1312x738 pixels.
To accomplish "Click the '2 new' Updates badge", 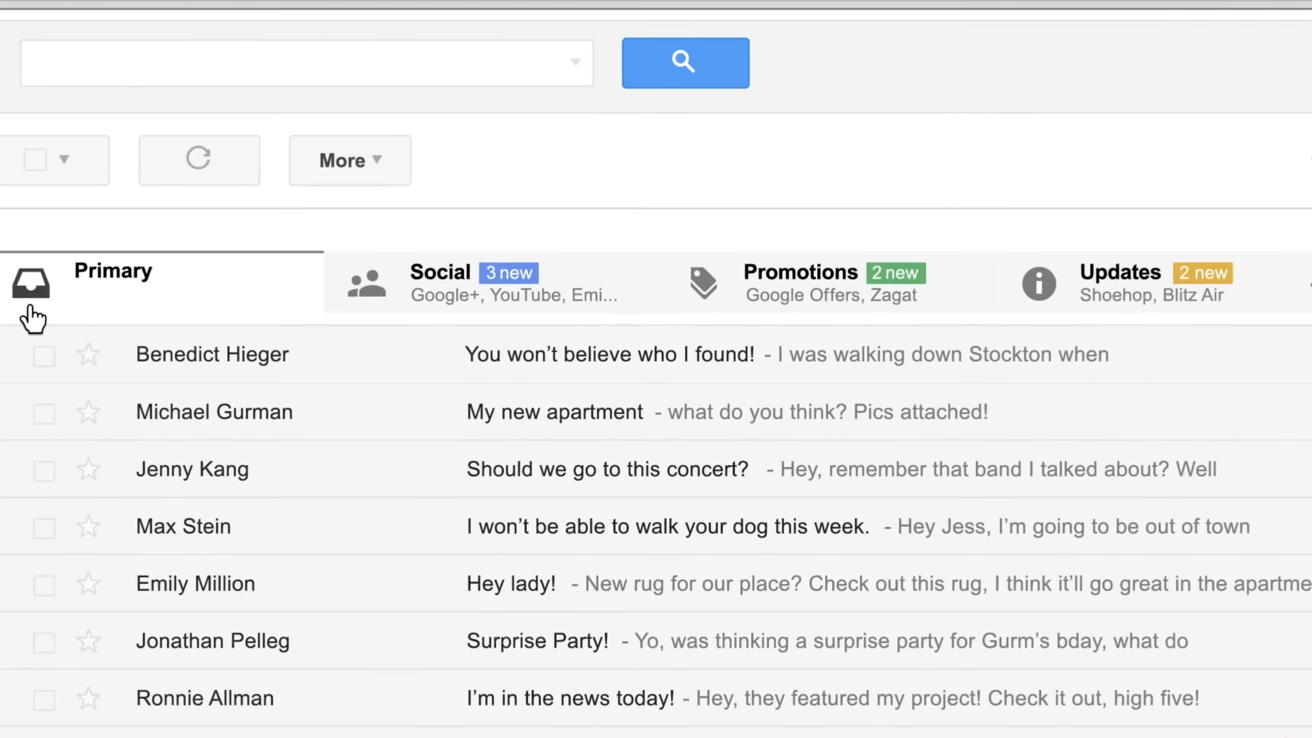I will (1203, 273).
